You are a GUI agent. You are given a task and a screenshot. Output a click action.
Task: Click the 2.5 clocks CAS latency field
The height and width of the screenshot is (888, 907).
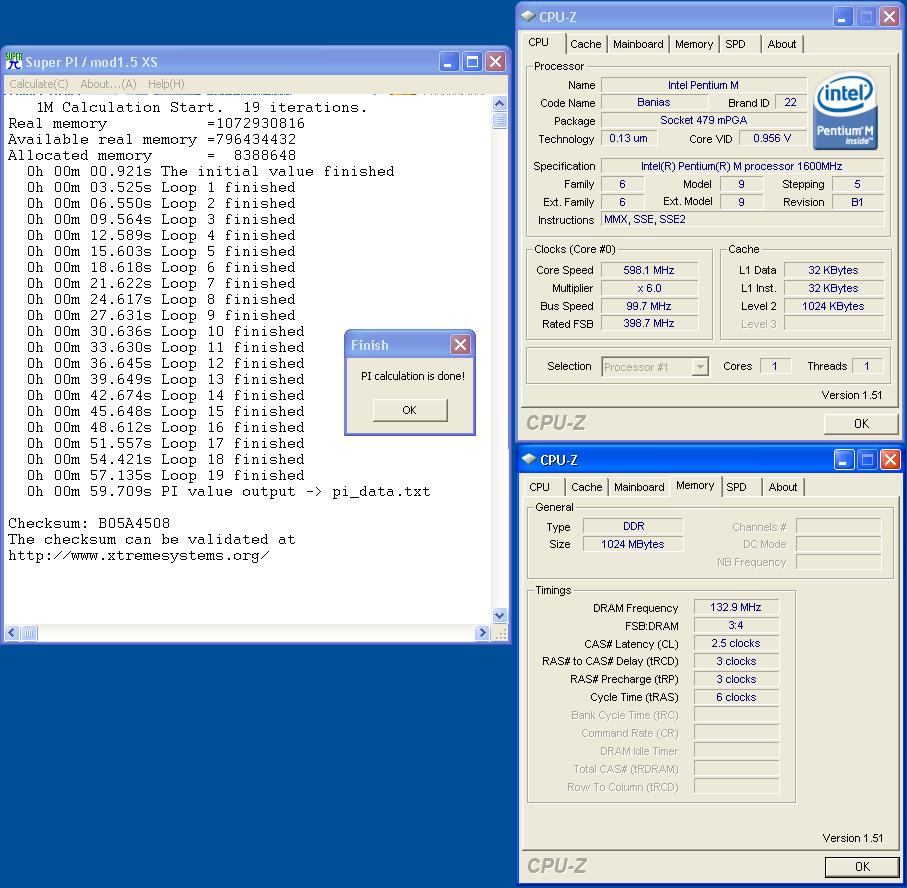click(x=736, y=643)
